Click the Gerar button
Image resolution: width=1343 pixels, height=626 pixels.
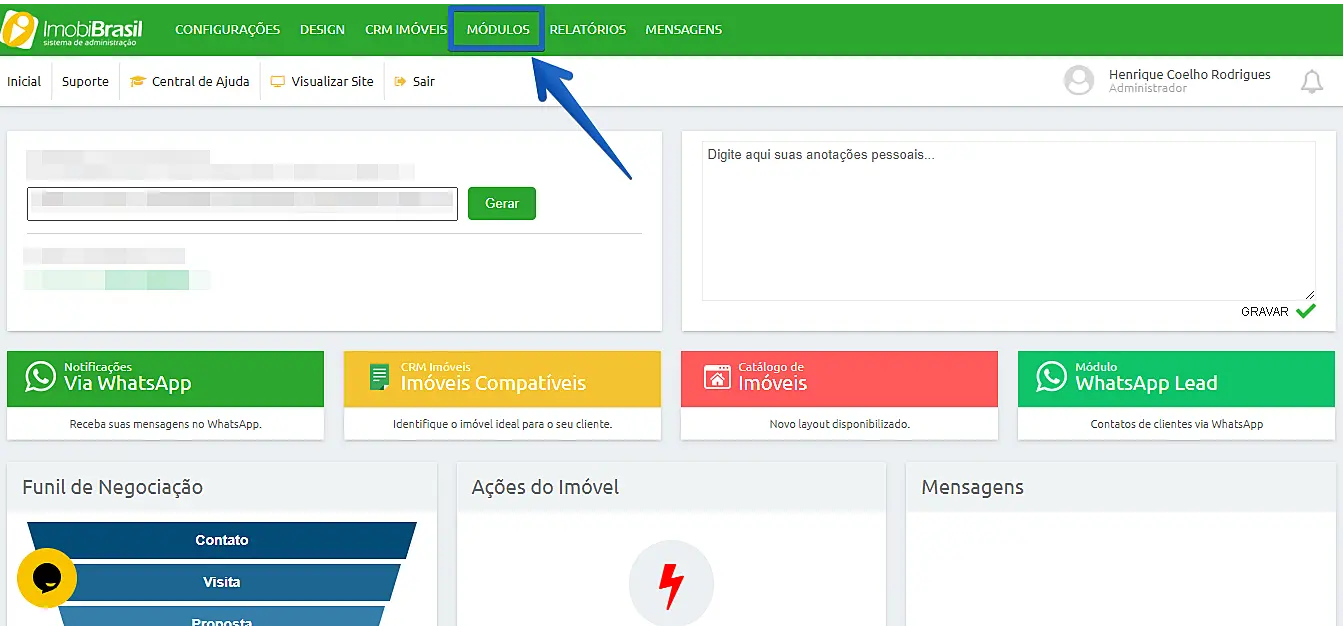coord(501,203)
